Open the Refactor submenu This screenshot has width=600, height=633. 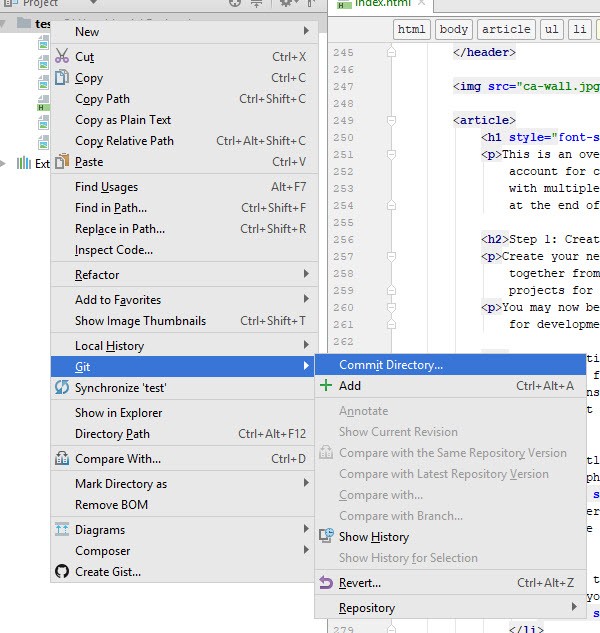tap(190, 275)
